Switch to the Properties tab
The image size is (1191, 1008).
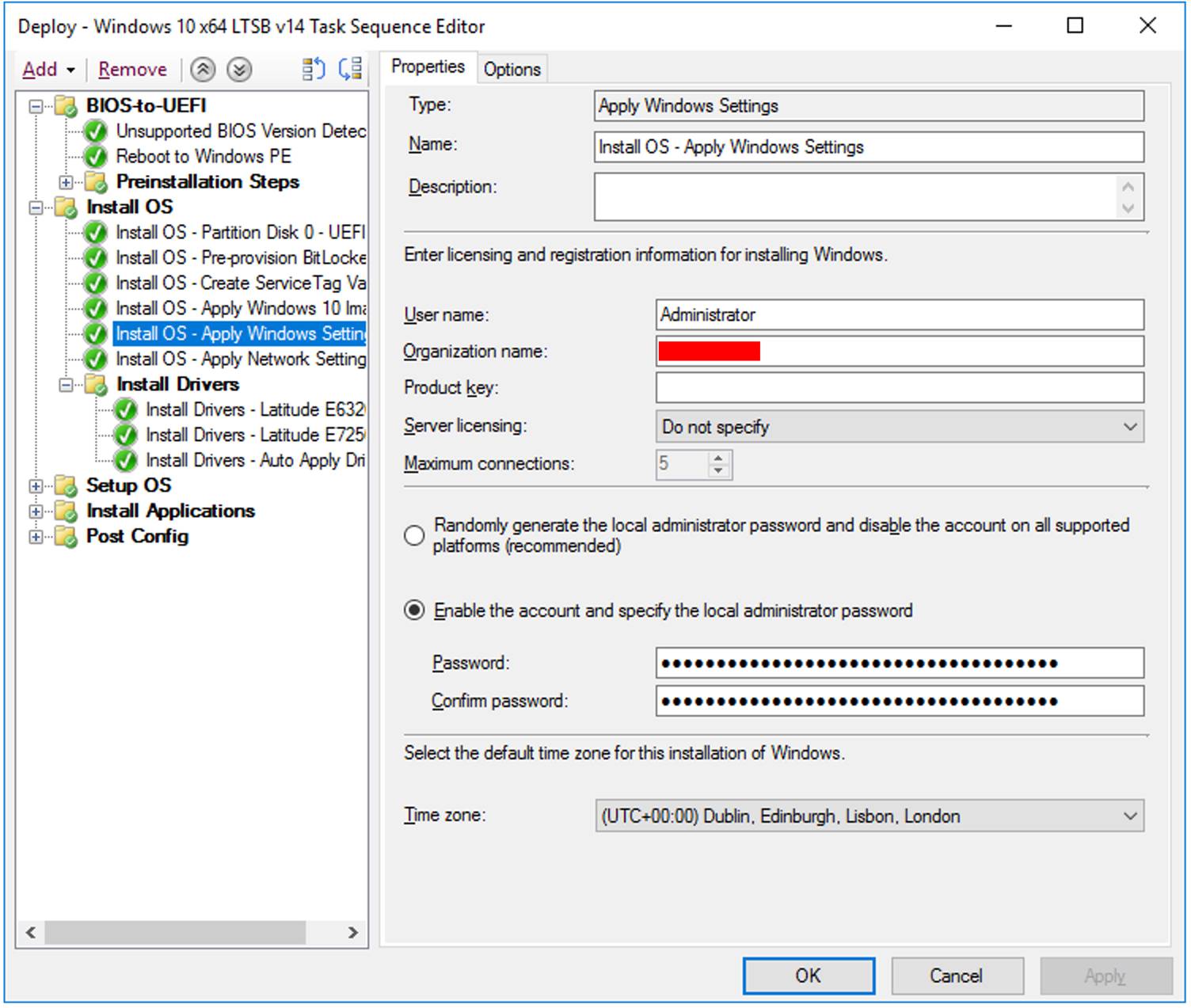(x=428, y=67)
